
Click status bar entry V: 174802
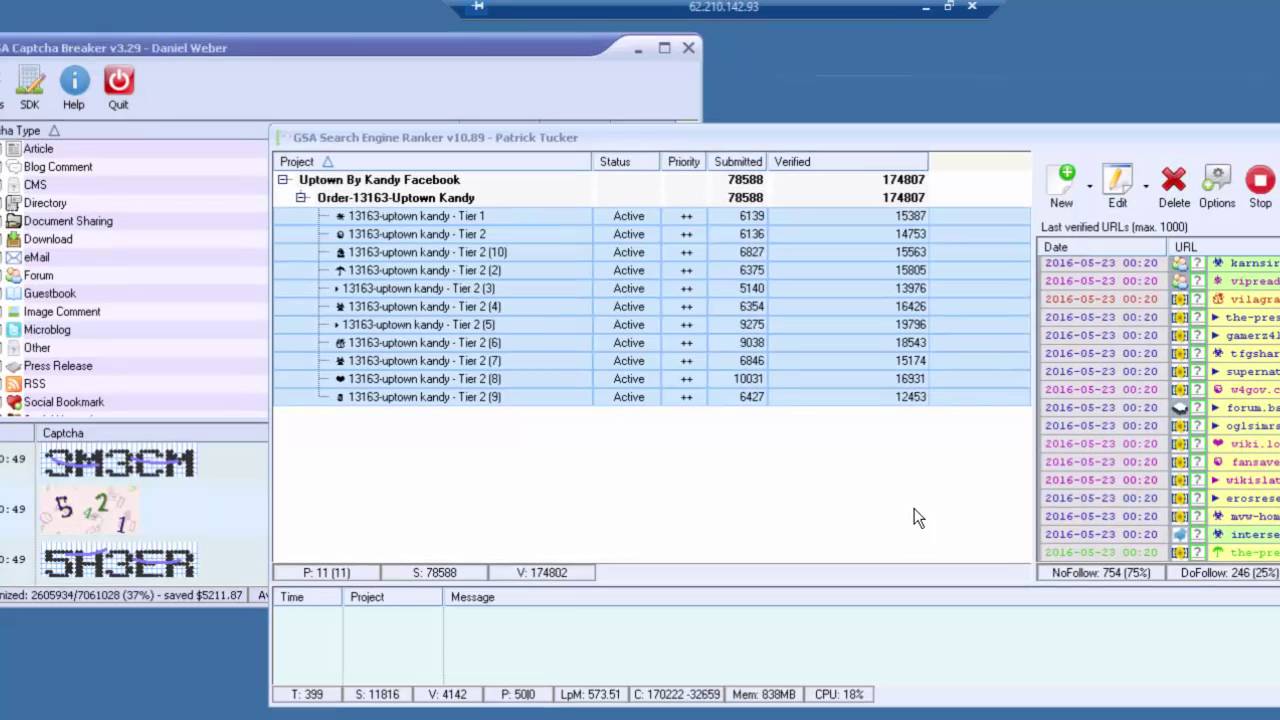coord(542,573)
